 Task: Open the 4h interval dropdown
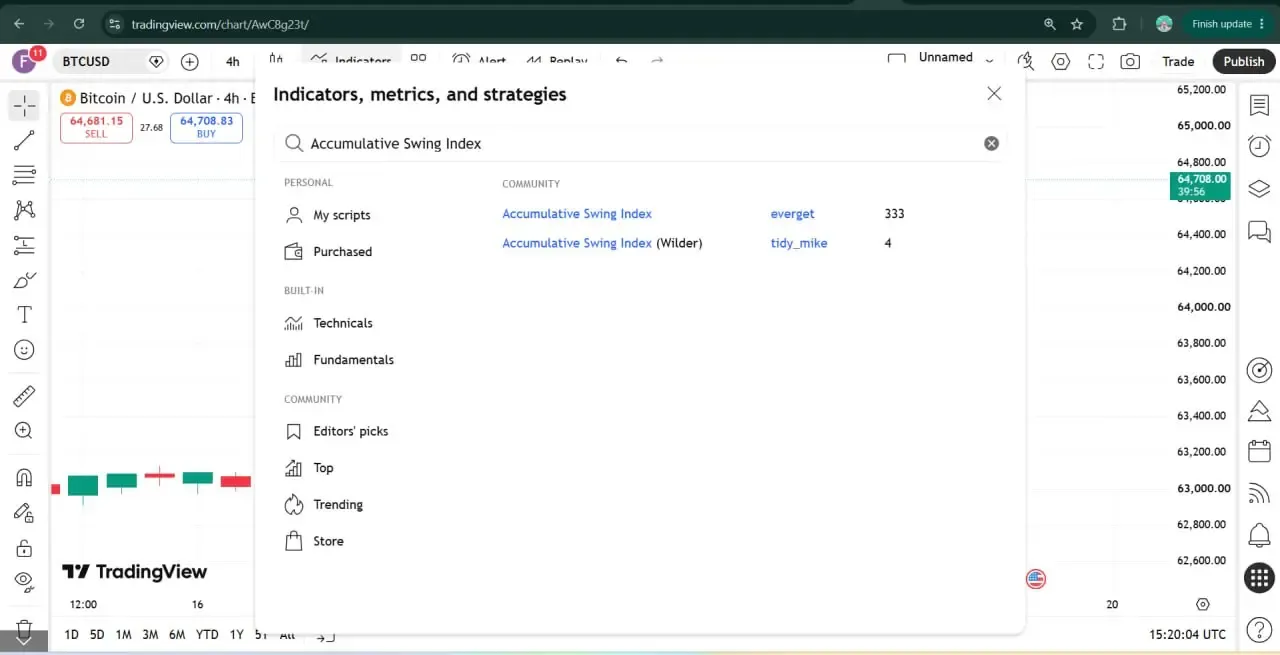233,62
